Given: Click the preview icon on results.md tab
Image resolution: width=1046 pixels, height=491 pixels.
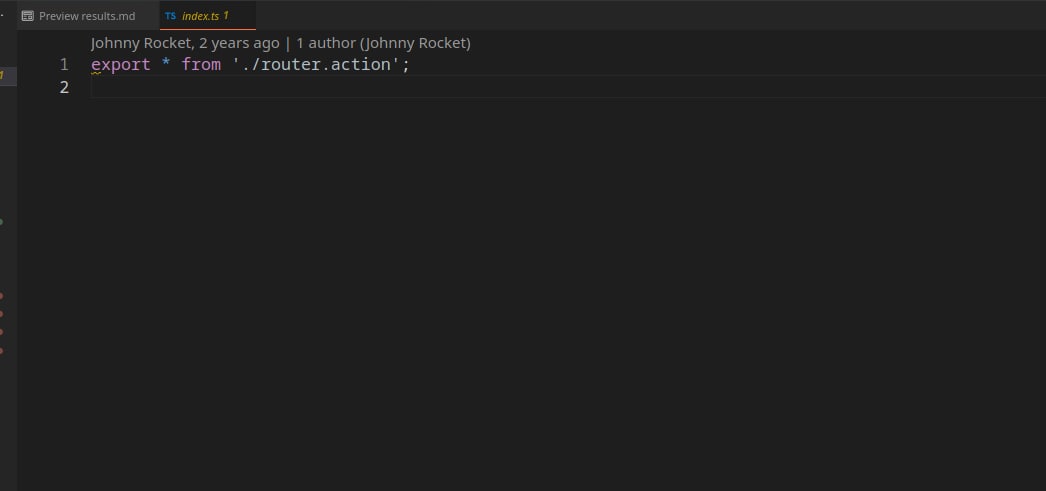Looking at the screenshot, I should tap(27, 16).
